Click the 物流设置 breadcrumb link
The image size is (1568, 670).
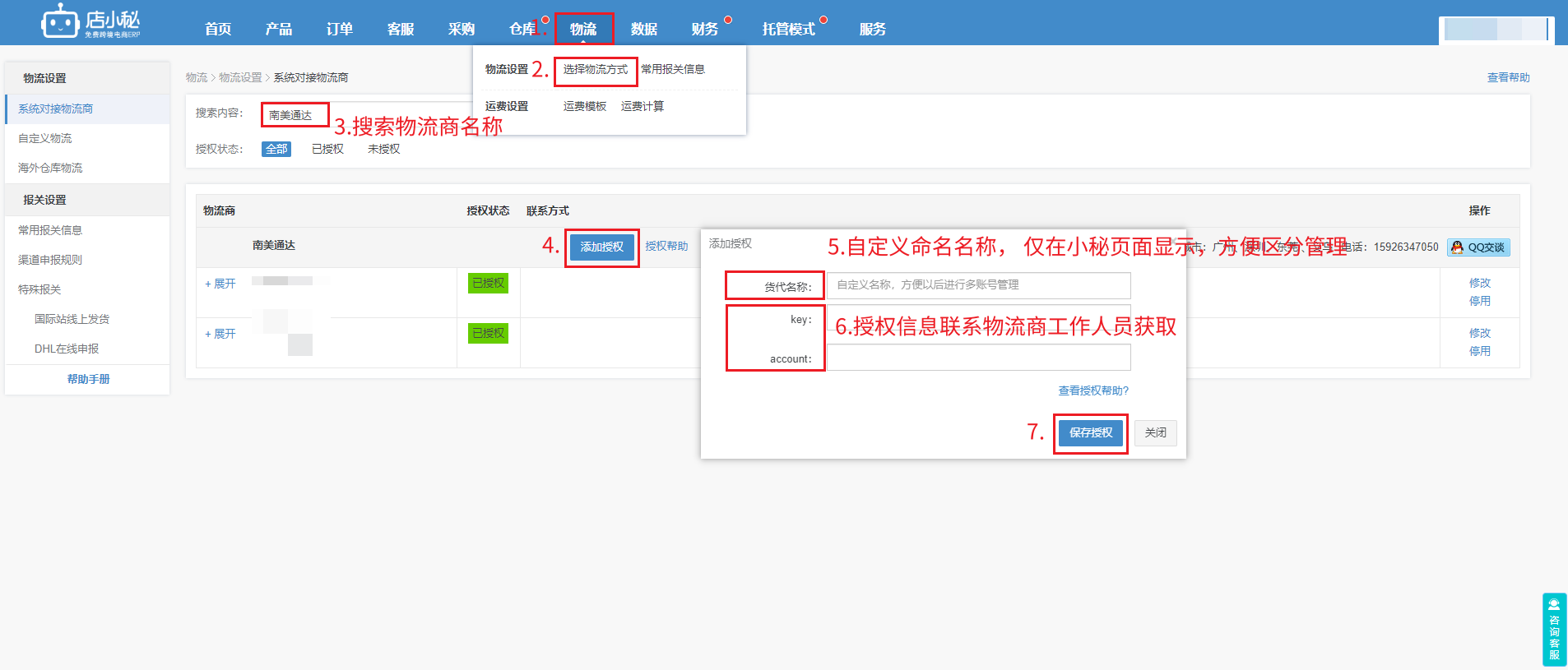pos(240,77)
